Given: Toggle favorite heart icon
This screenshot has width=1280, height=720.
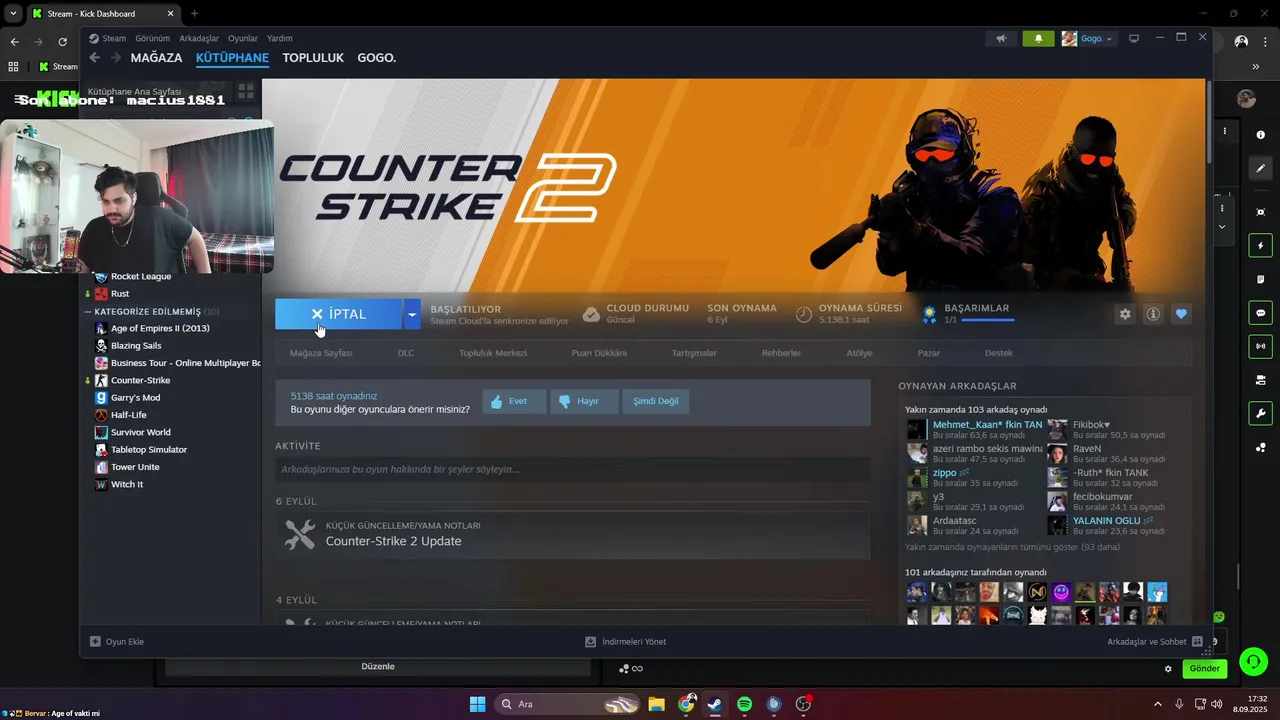Looking at the screenshot, I should 1181,314.
